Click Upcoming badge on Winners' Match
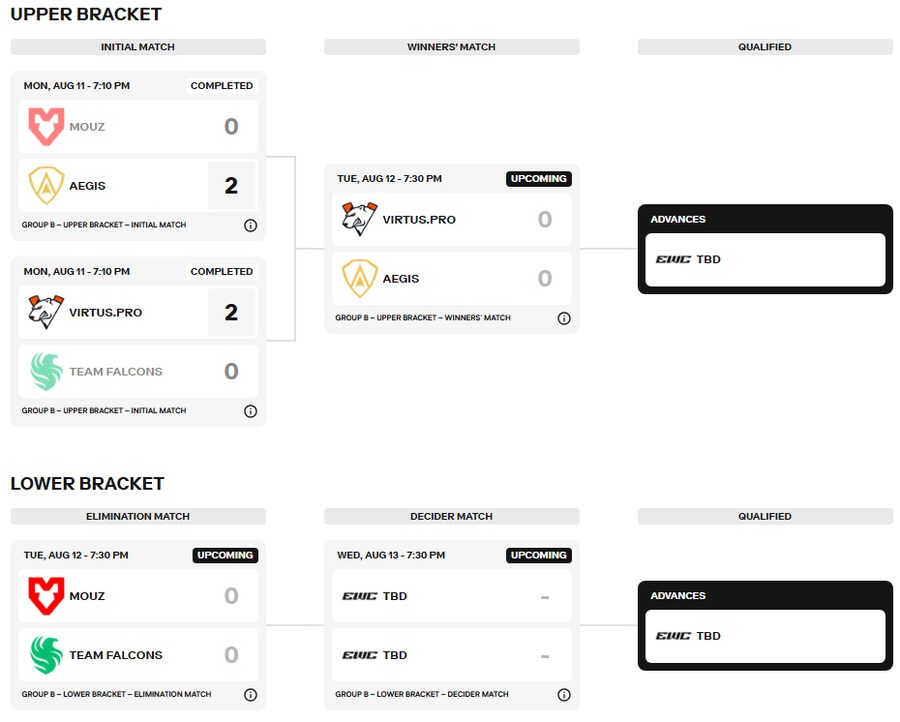Screen dimensions: 900x722 [x=538, y=178]
